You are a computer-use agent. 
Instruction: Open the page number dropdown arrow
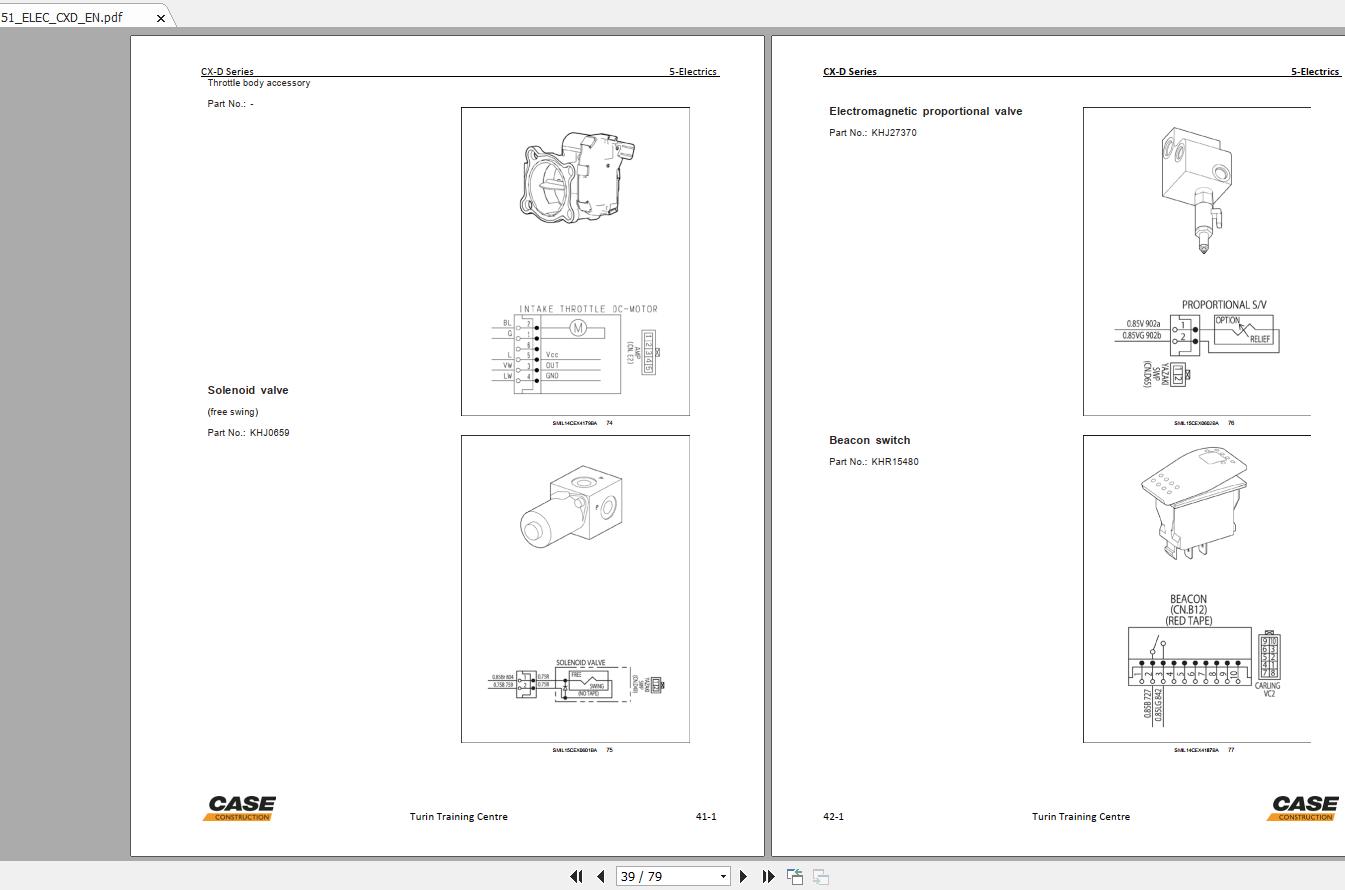pyautogui.click(x=724, y=877)
